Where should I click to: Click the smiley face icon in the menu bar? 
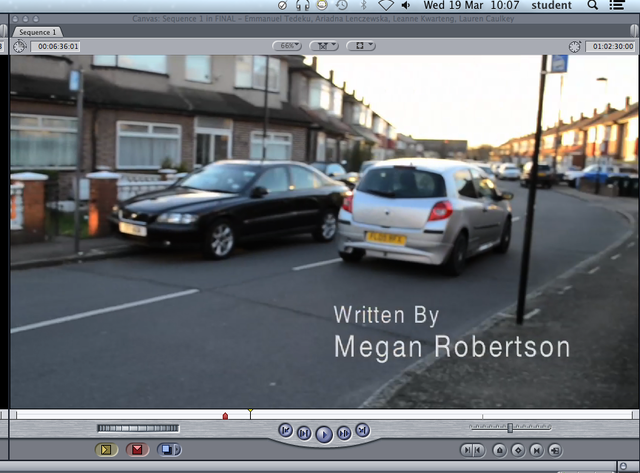tap(322, 5)
